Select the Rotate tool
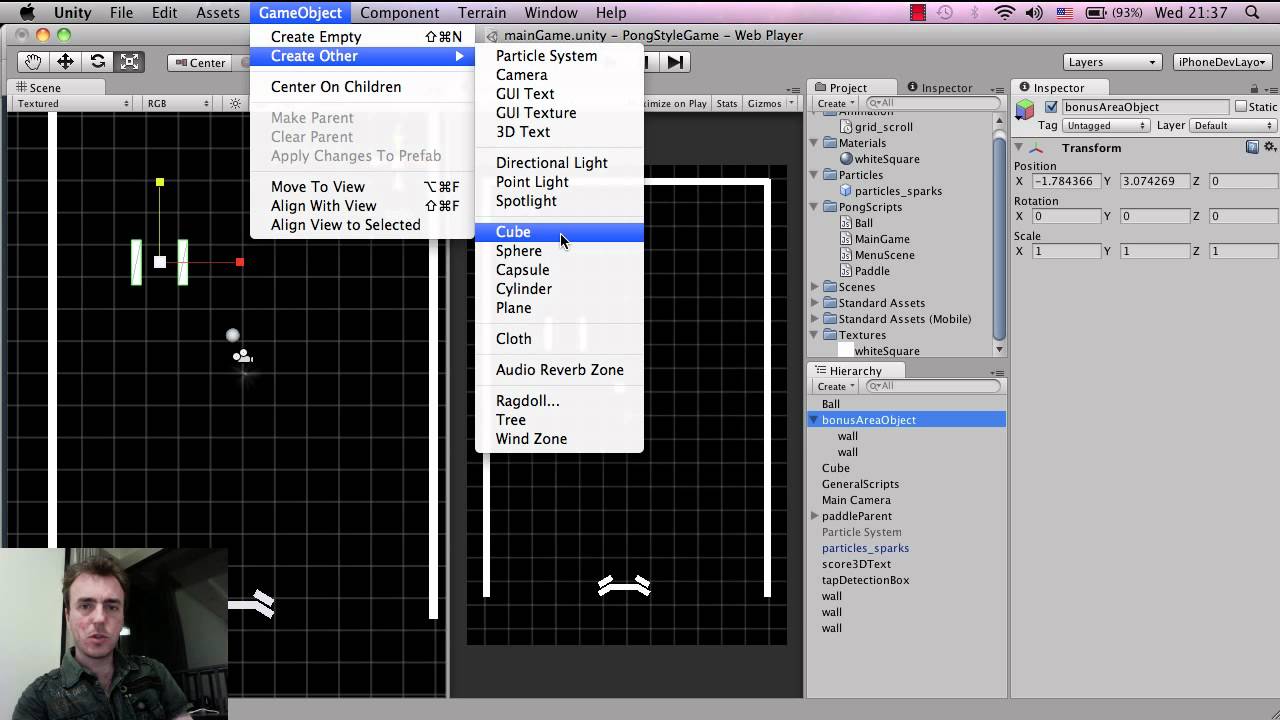 [97, 62]
